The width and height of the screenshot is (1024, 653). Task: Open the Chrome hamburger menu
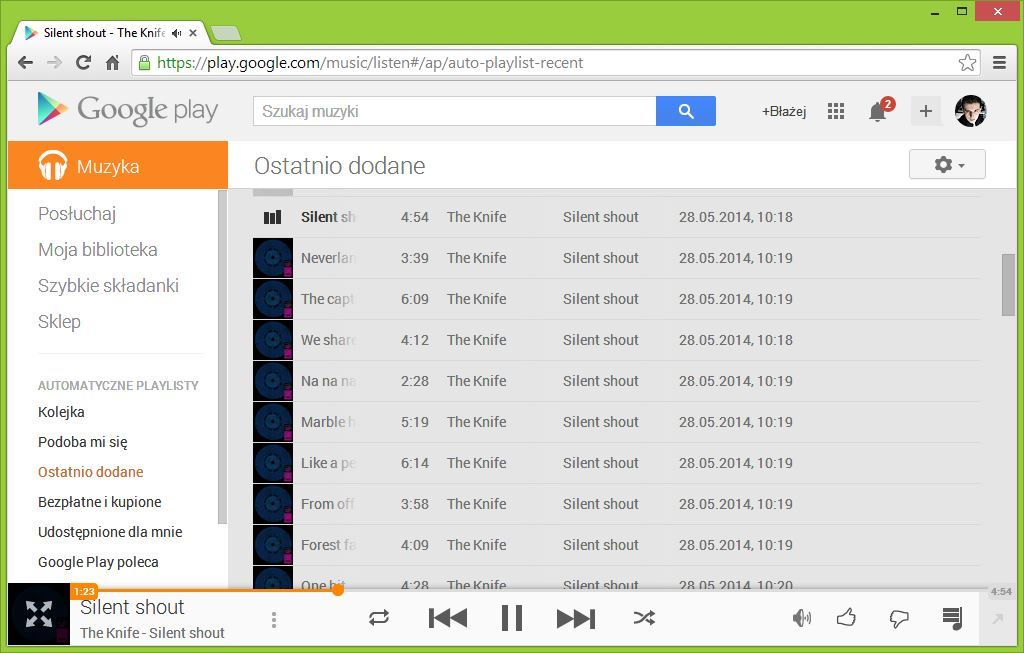click(x=999, y=63)
